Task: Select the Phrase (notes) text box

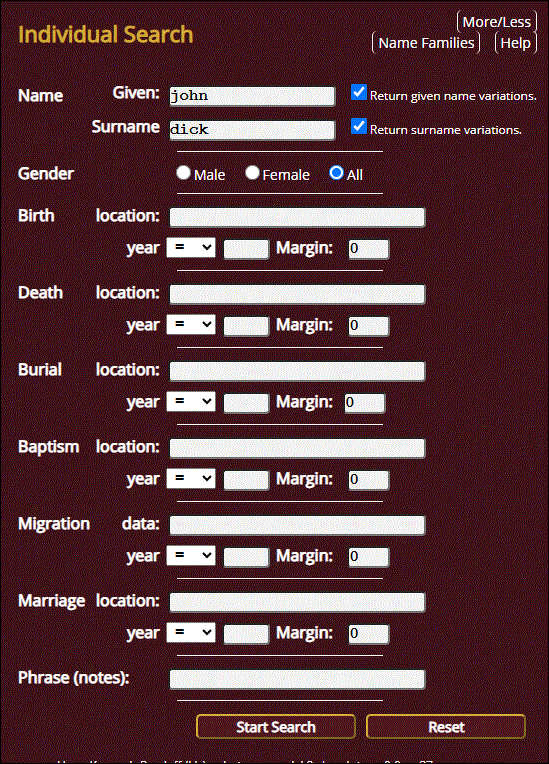Action: (x=297, y=679)
